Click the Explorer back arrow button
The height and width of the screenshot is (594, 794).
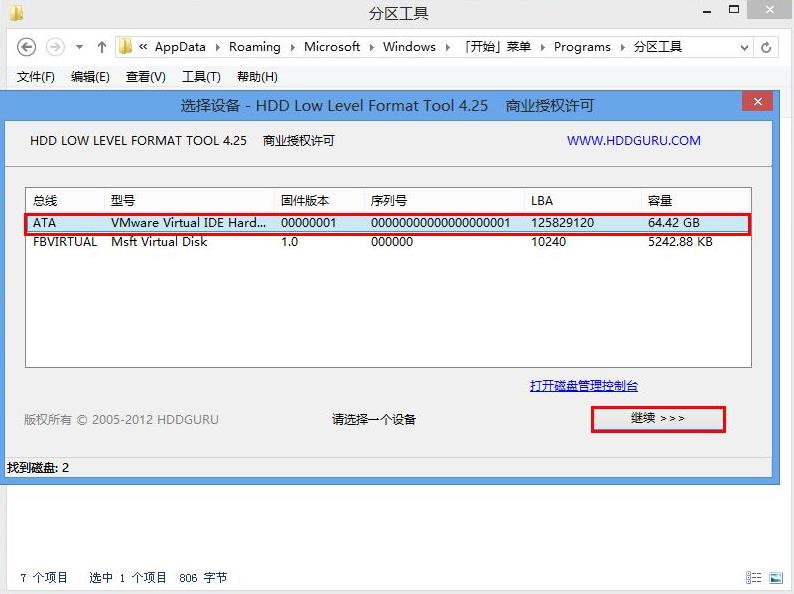pos(27,47)
